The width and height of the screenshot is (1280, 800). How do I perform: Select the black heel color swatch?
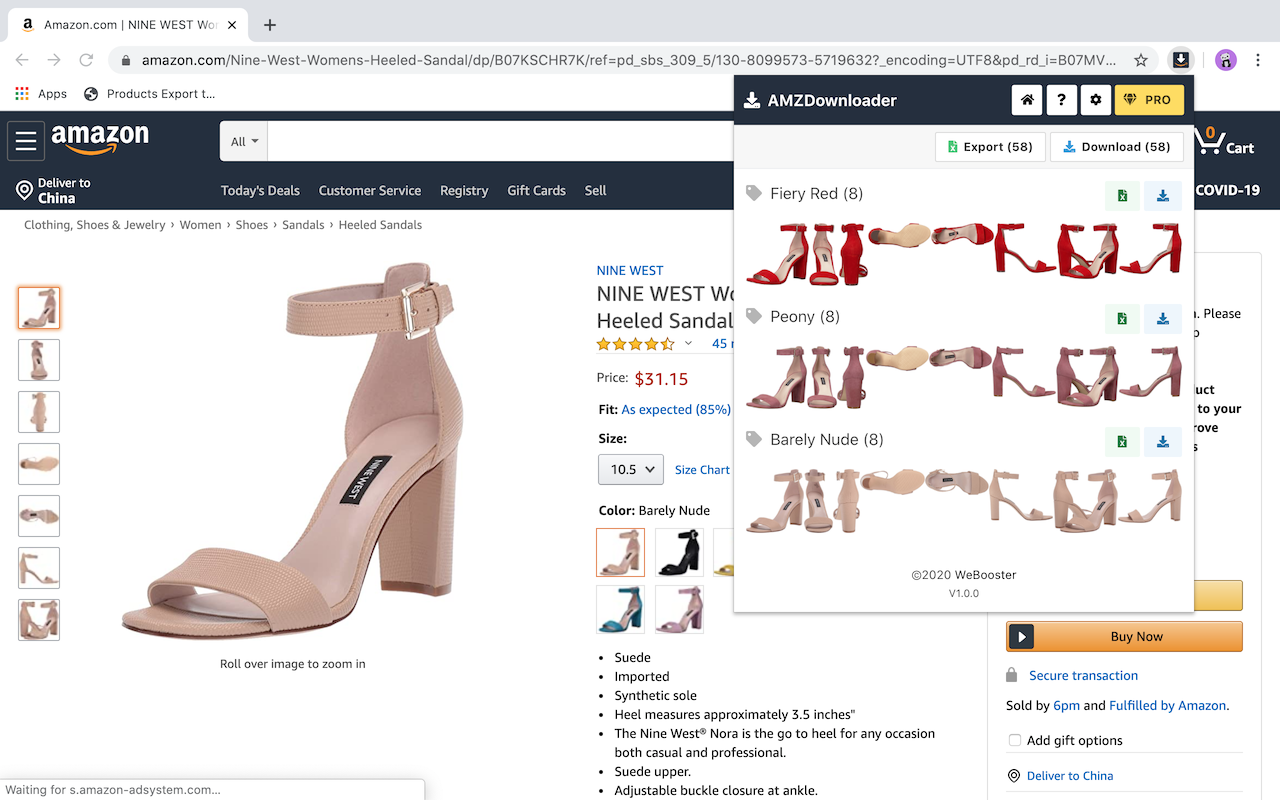679,552
